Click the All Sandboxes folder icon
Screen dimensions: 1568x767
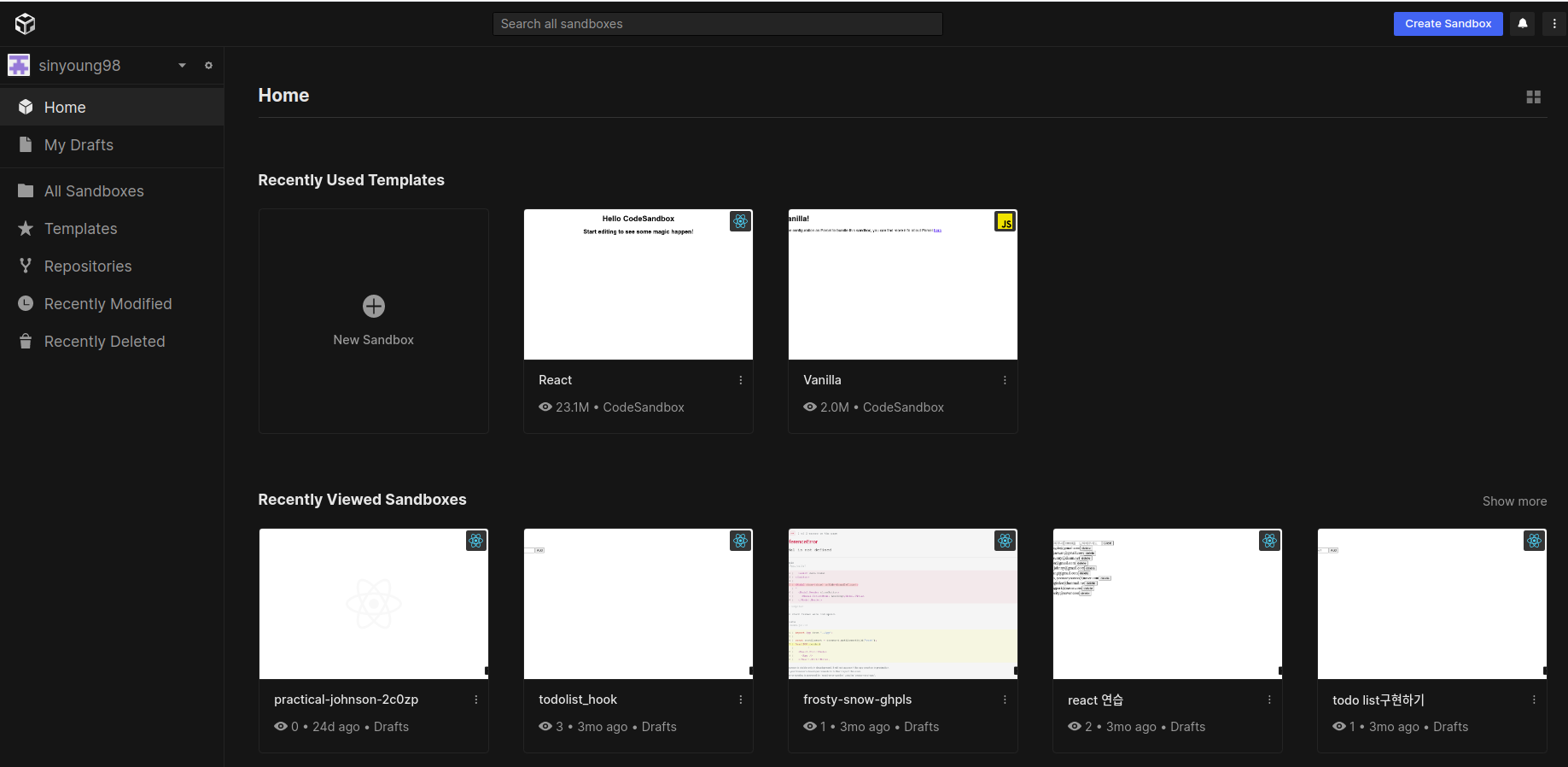pyautogui.click(x=26, y=190)
